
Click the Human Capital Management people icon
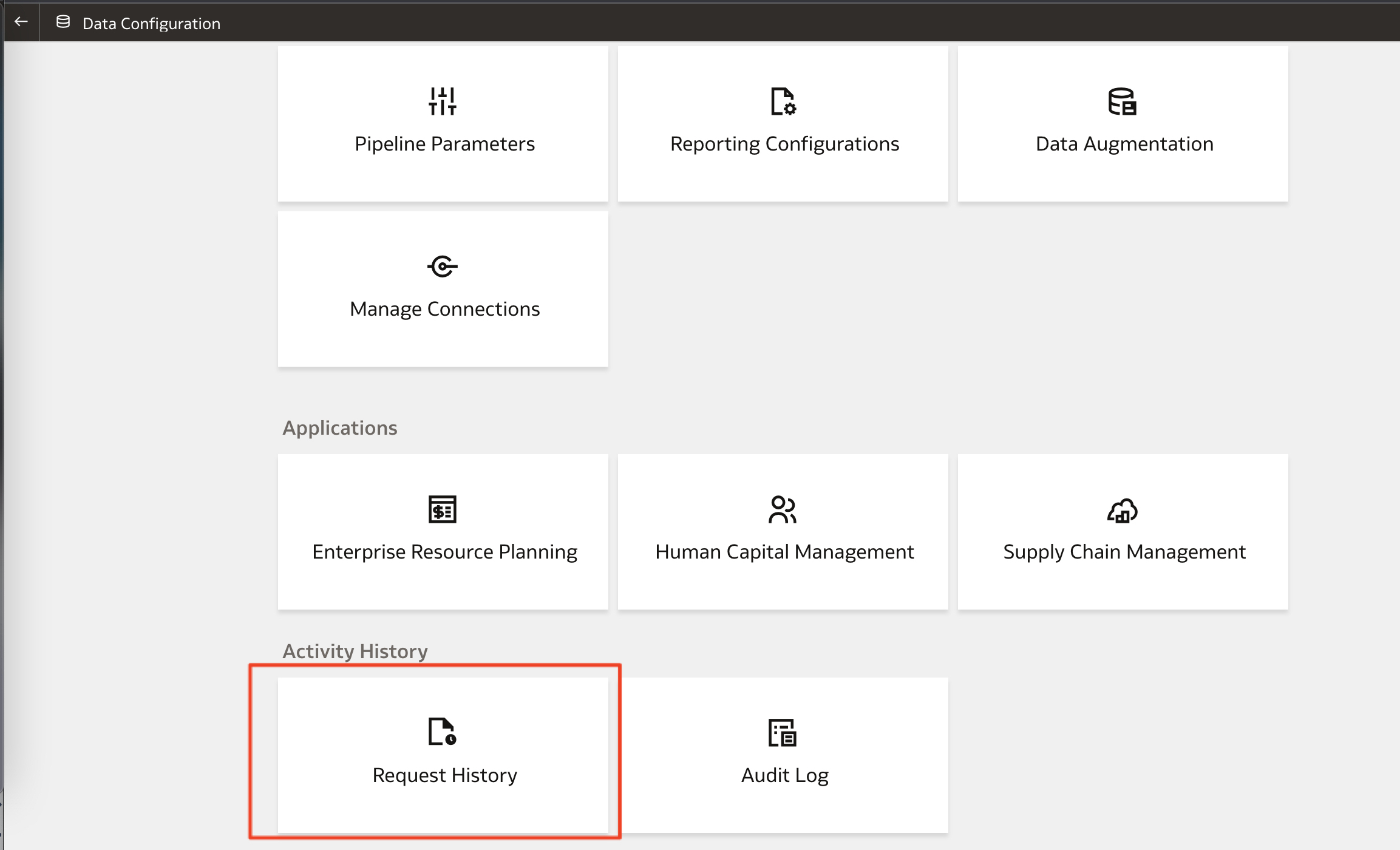click(x=783, y=509)
